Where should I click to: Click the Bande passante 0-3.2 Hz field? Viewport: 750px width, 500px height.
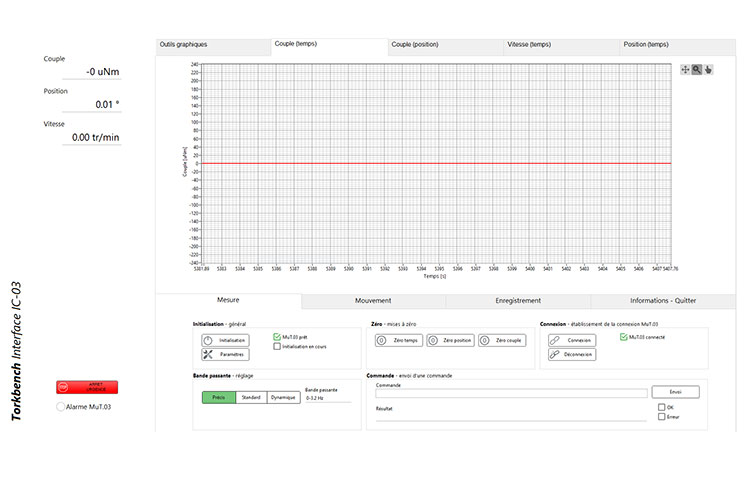pos(328,398)
